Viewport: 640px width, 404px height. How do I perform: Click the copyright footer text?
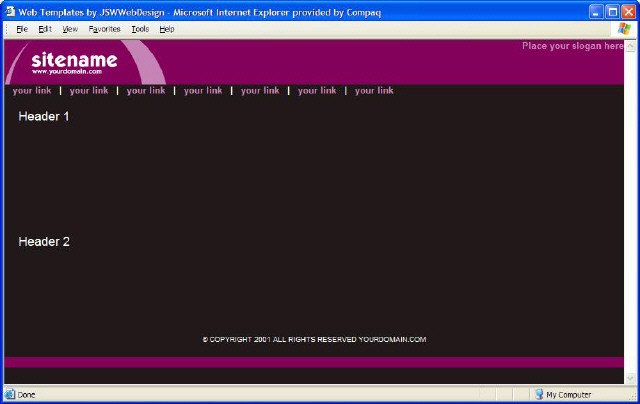(314, 340)
